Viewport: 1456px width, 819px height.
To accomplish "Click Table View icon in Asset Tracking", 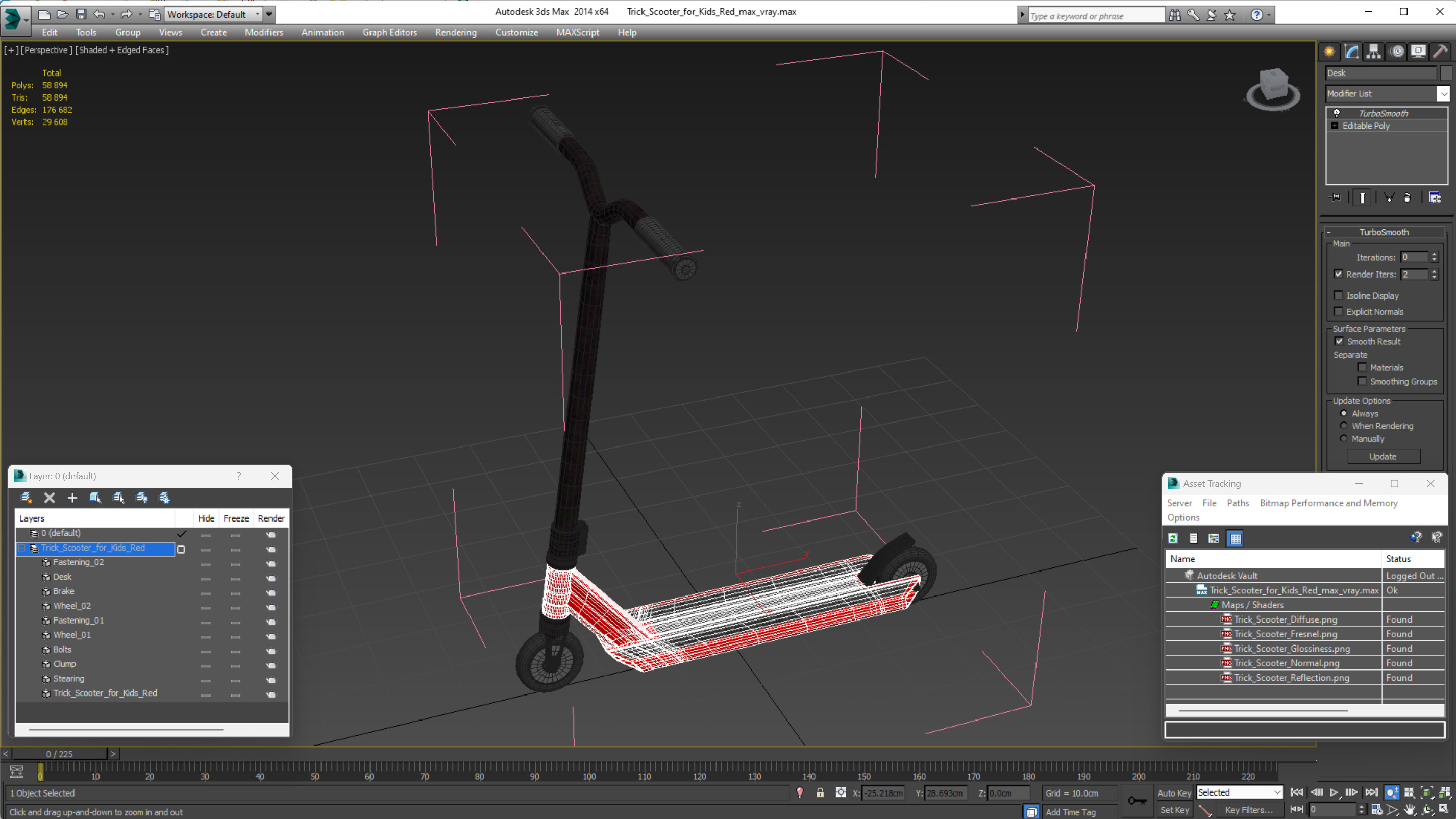I will [x=1236, y=538].
